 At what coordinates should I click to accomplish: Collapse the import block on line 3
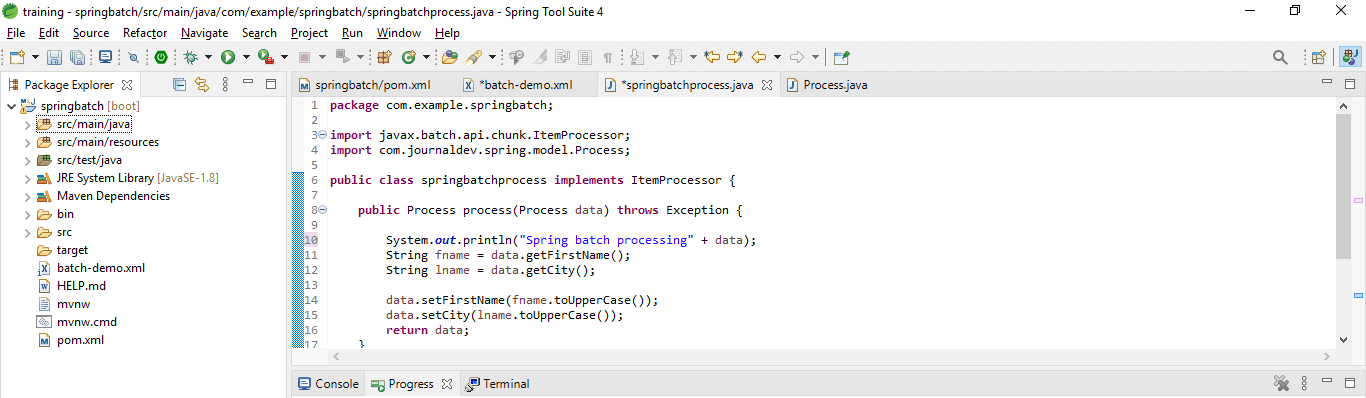tap(322, 135)
